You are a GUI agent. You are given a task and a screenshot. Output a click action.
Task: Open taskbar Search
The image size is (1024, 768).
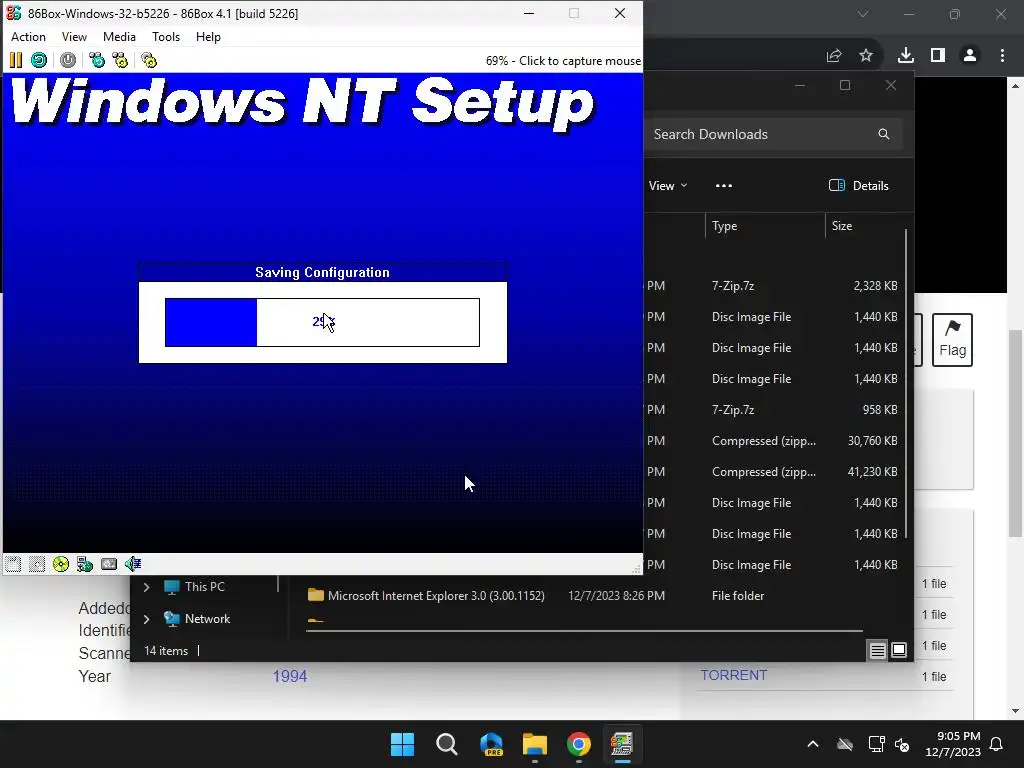(447, 744)
